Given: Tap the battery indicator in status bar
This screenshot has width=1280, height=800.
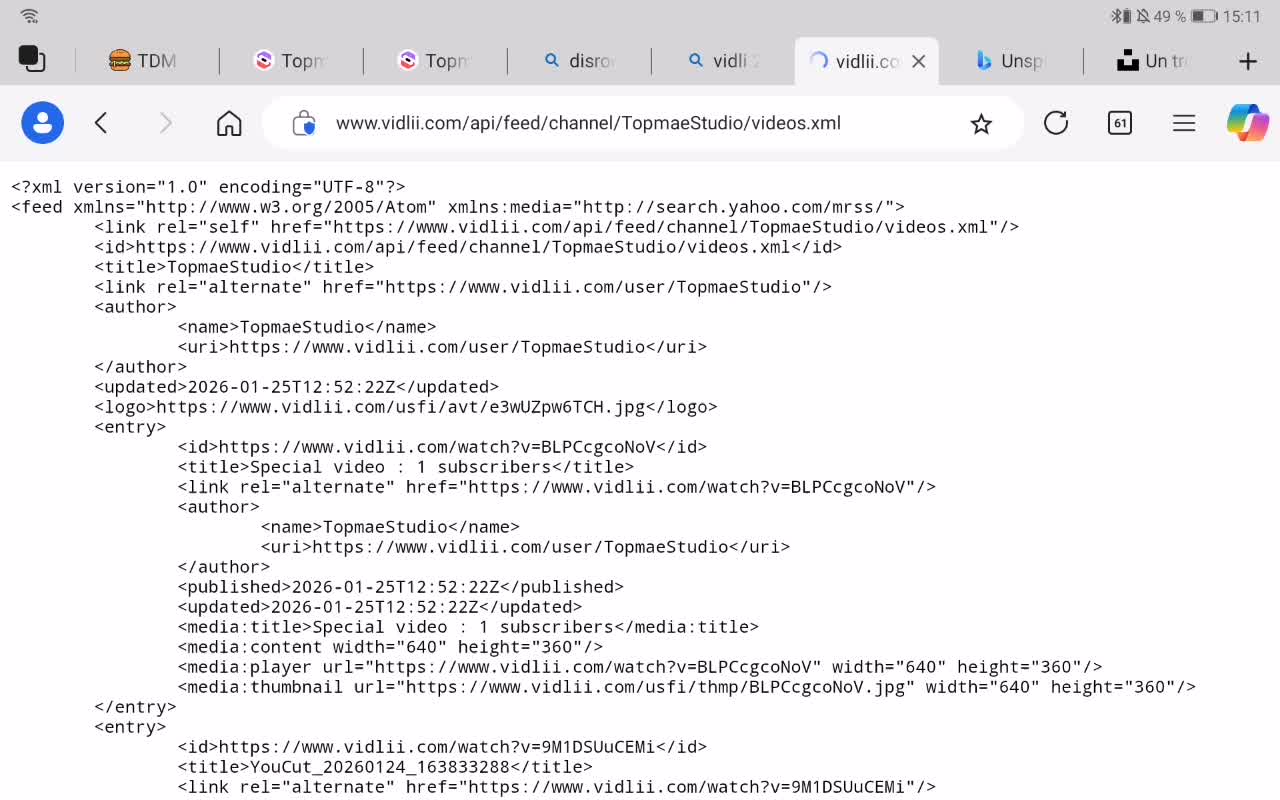Looking at the screenshot, I should [x=1203, y=16].
